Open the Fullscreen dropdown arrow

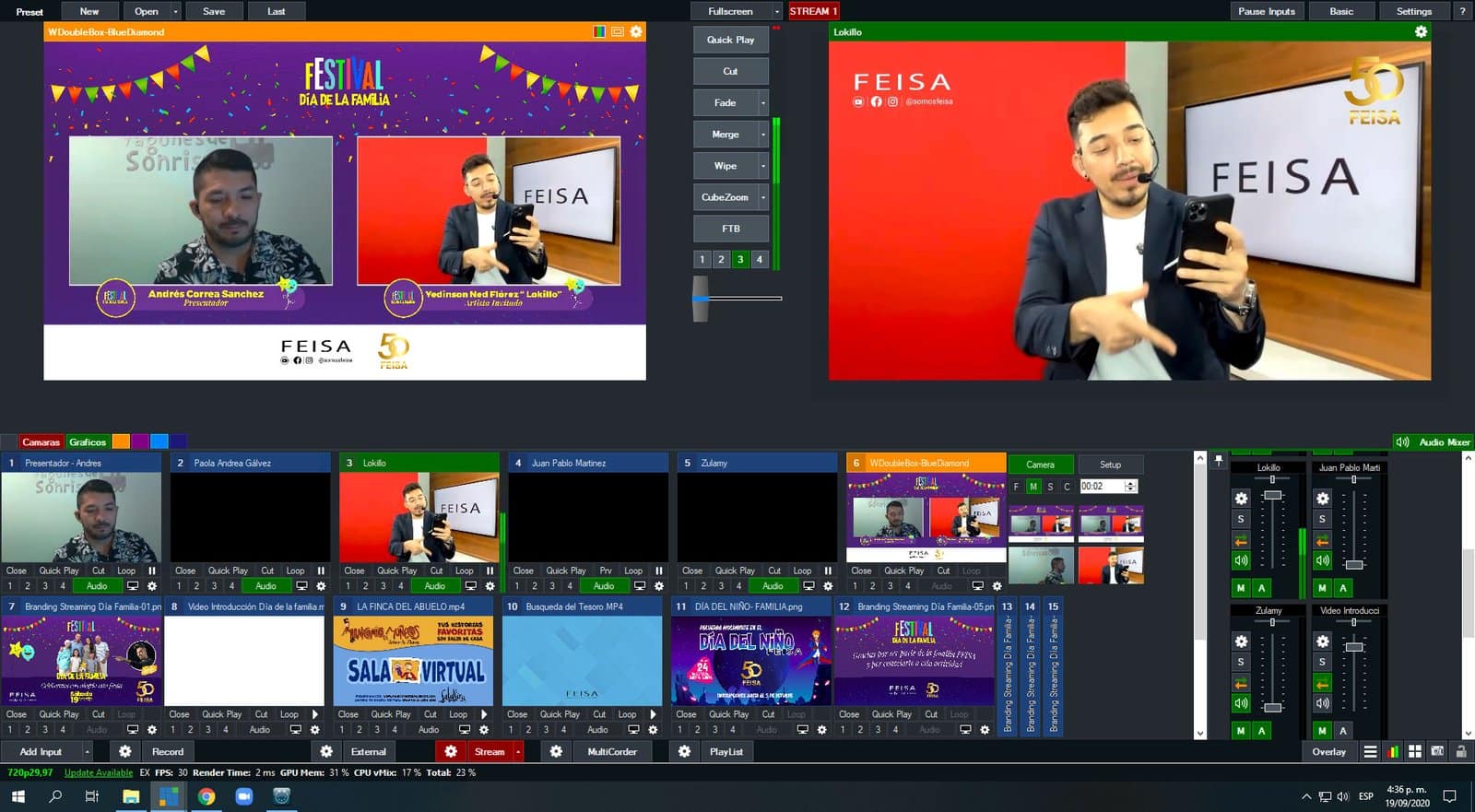[x=776, y=12]
